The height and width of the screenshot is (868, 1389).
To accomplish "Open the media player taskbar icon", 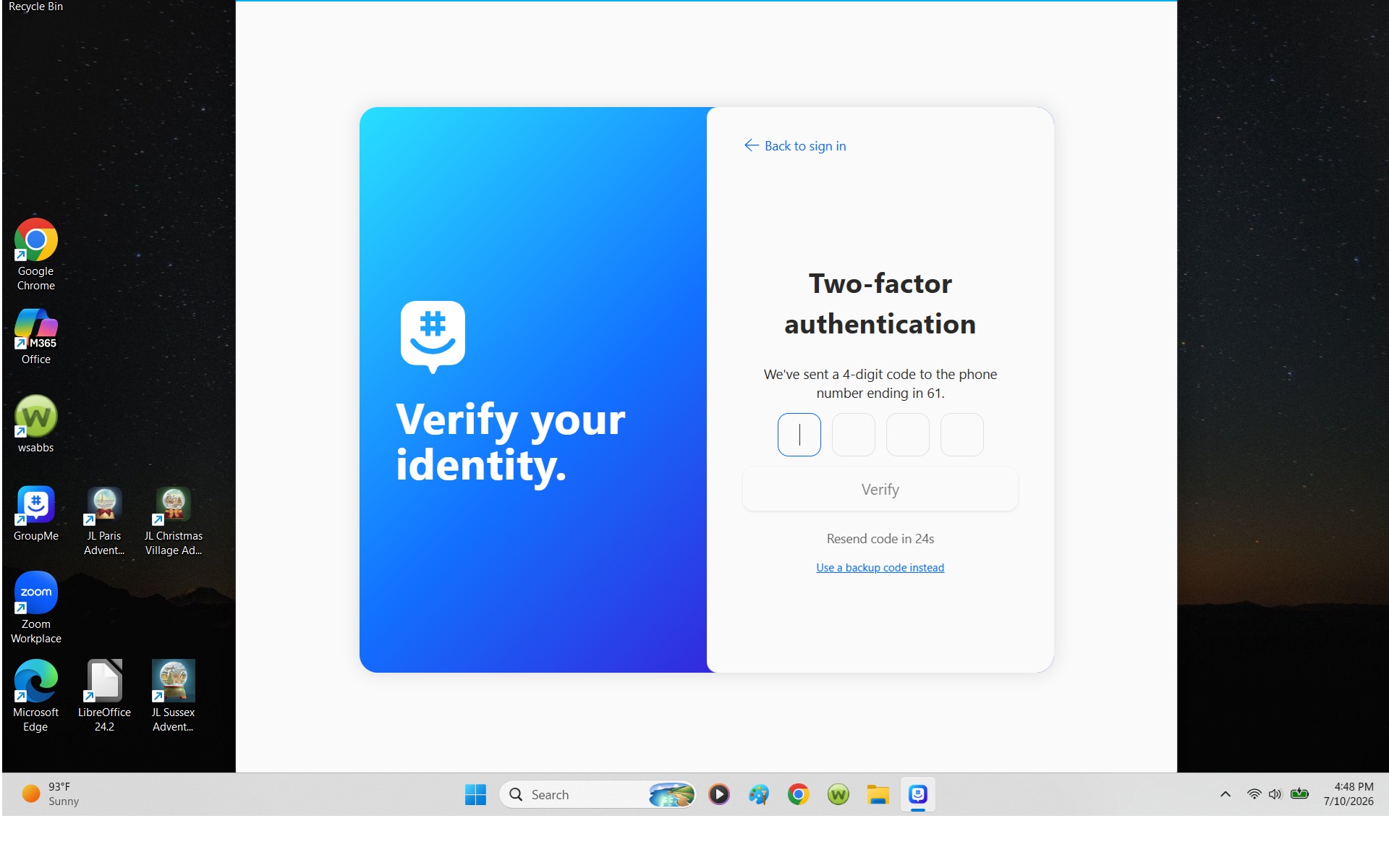I will click(x=718, y=794).
